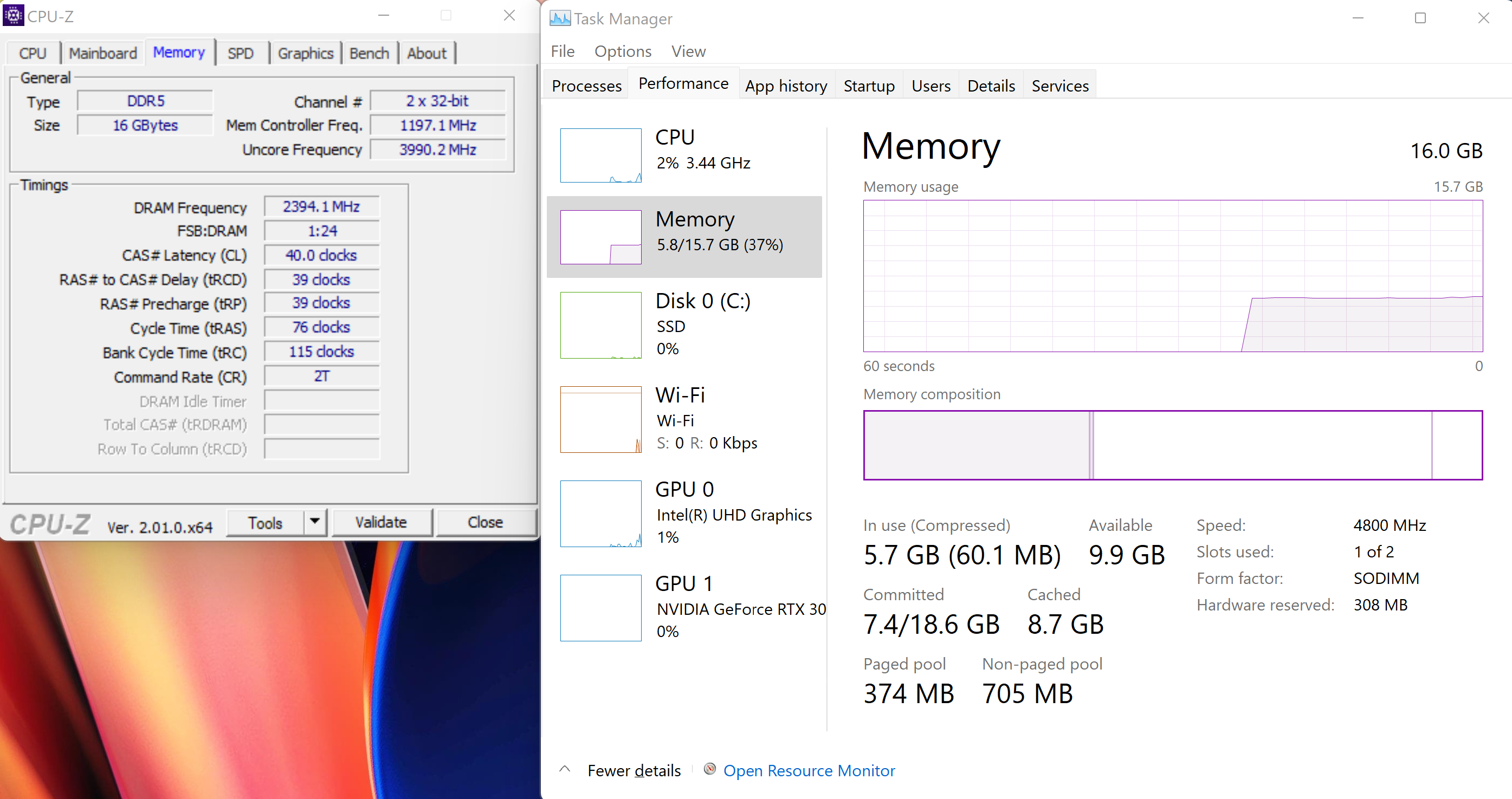
Task: Switch to the Details tab
Action: [991, 86]
